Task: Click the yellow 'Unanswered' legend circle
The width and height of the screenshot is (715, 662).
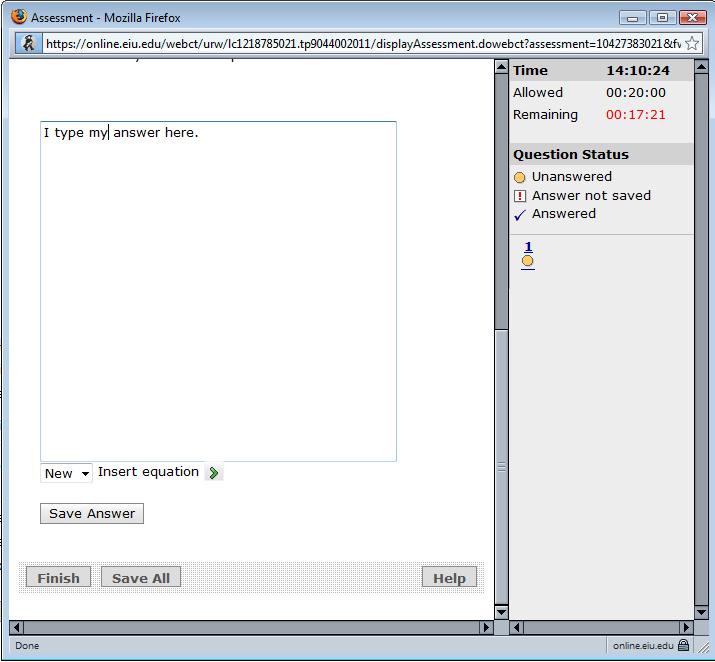Action: pos(520,178)
